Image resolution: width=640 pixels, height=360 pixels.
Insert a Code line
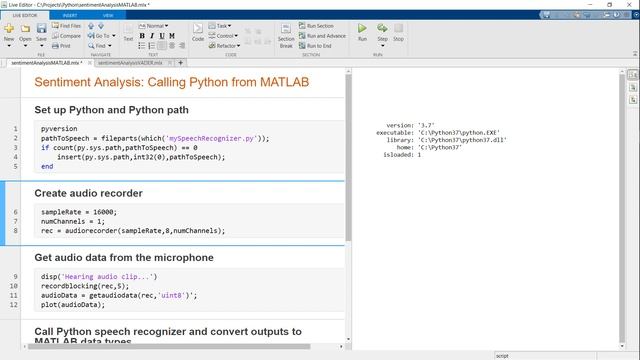198,33
